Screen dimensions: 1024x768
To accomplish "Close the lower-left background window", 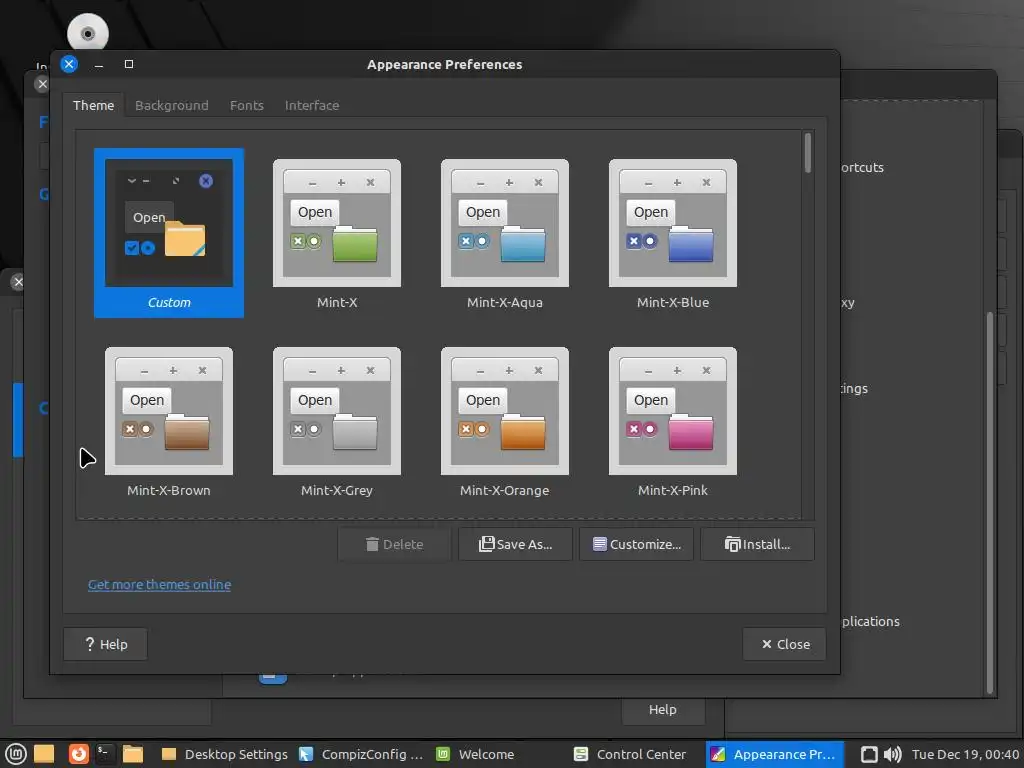I will pos(18,282).
